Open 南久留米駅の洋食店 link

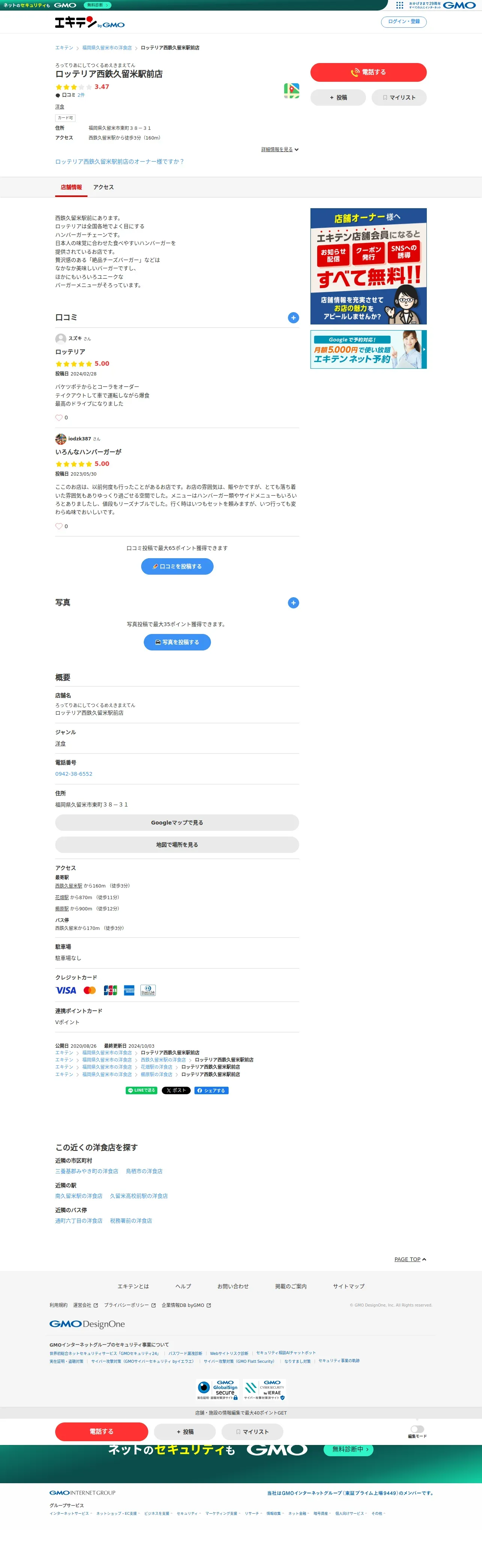78,1196
